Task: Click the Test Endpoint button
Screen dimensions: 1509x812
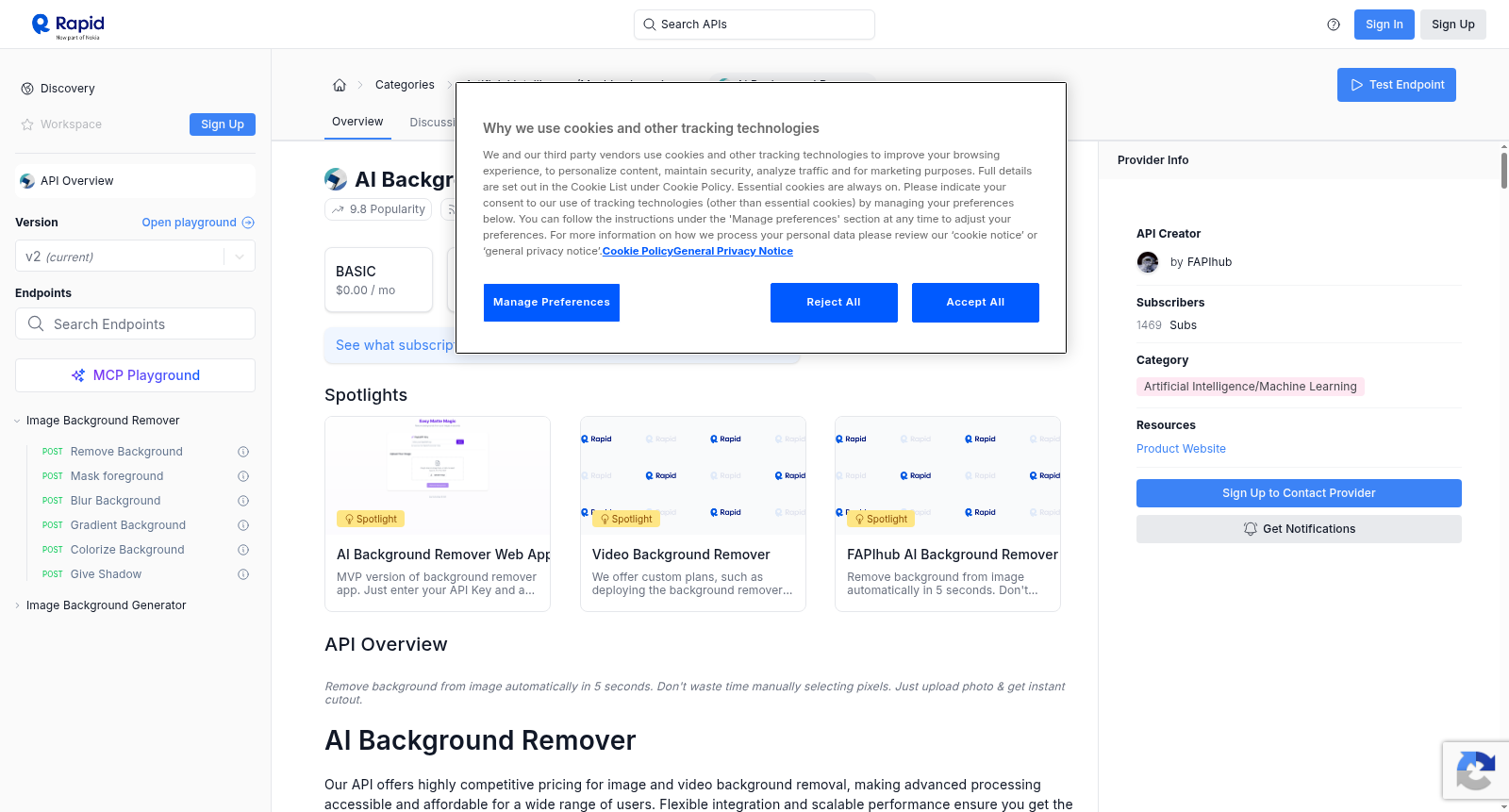Action: [1397, 85]
